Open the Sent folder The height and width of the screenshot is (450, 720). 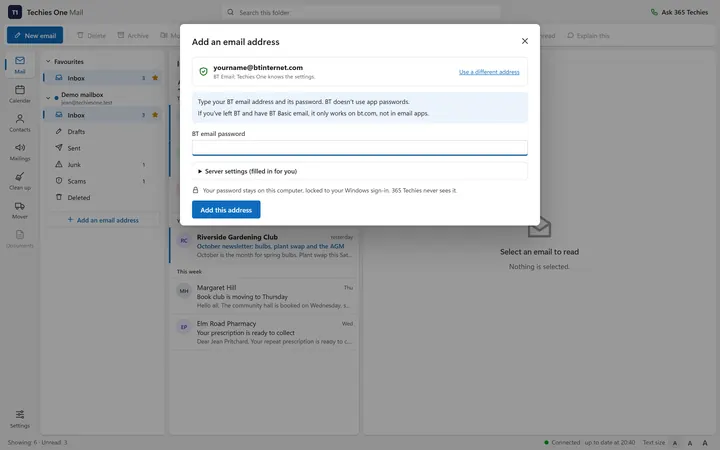[x=102, y=148]
